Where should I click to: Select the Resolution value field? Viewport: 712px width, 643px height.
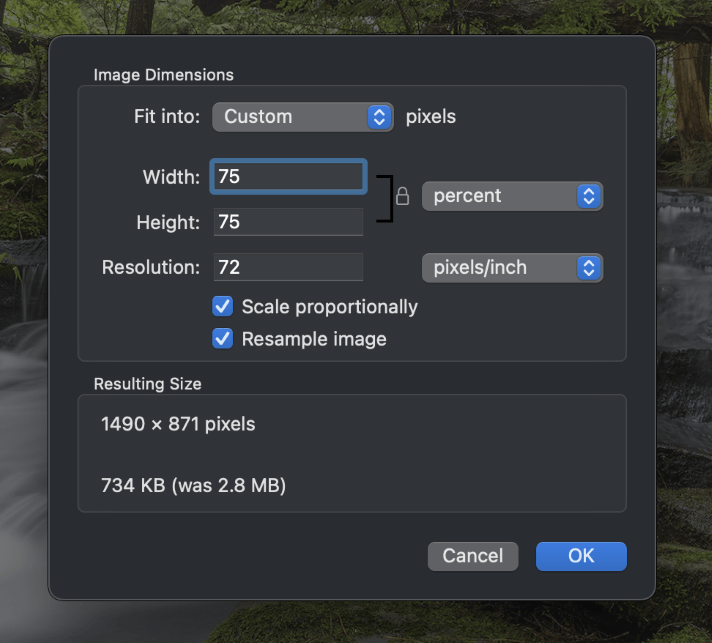pos(288,267)
